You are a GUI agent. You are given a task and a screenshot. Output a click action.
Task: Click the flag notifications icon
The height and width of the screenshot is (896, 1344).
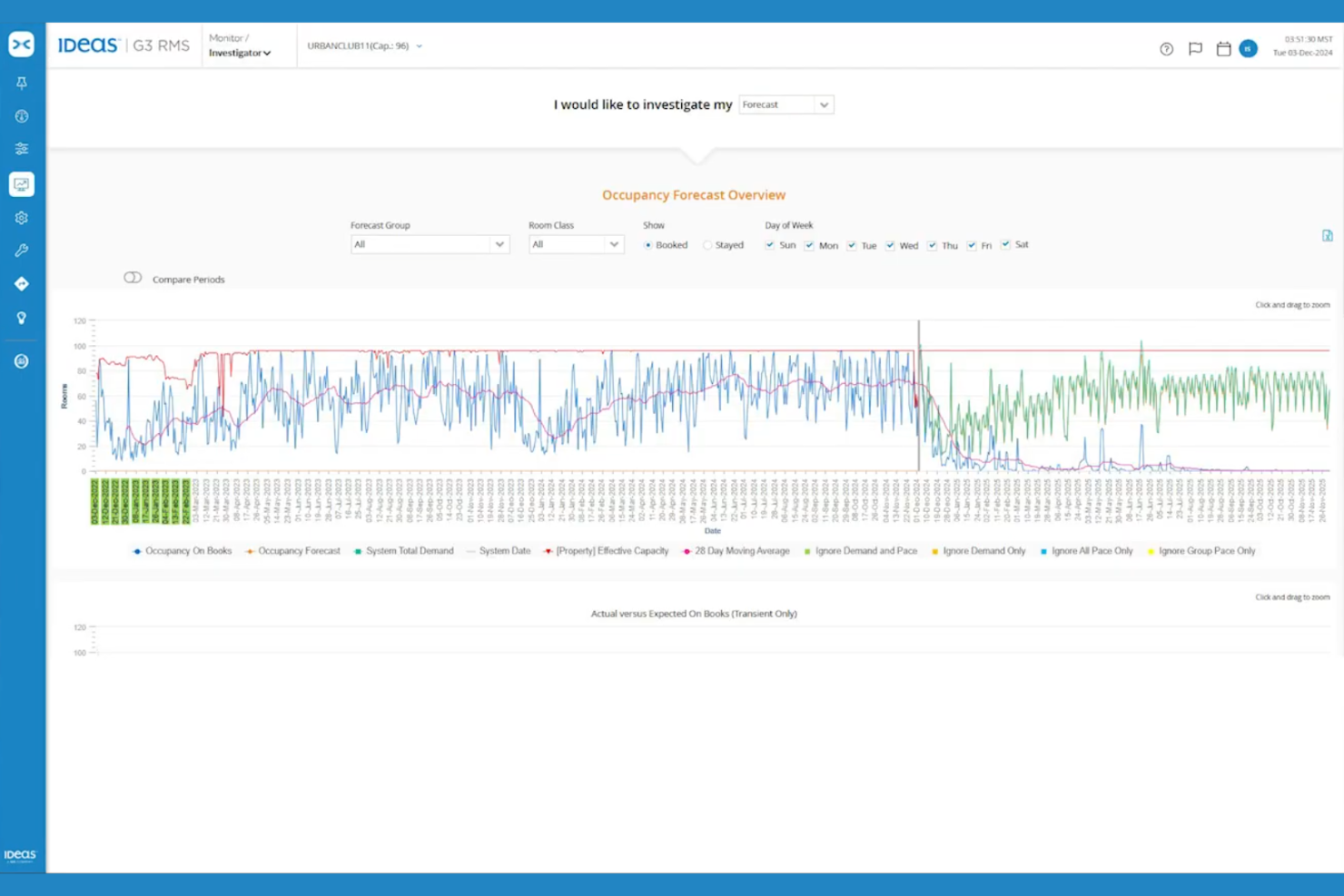point(1194,49)
